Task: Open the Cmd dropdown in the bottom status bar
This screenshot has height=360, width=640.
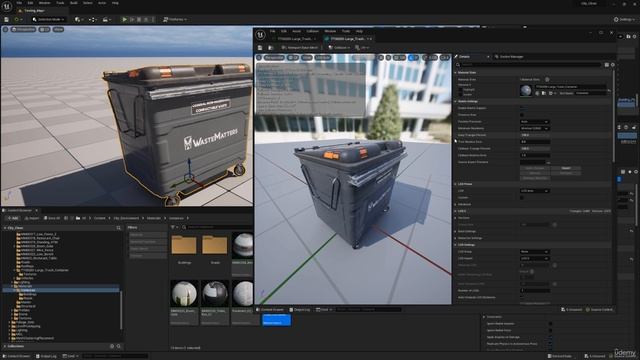Action: [x=71, y=356]
